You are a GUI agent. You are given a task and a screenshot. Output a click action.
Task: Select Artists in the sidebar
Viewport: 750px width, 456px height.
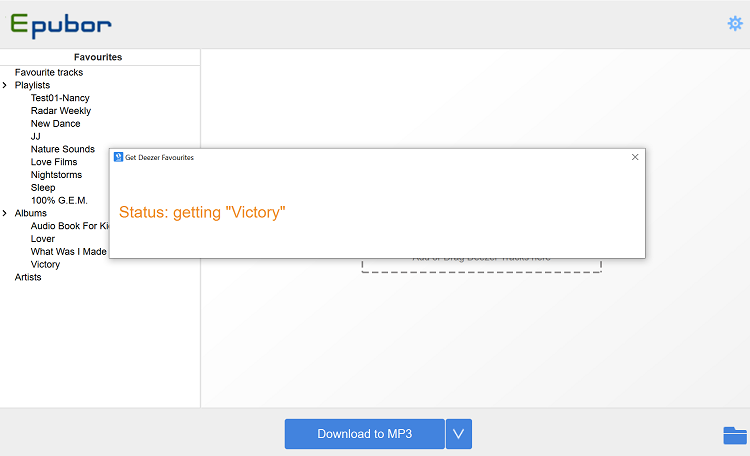[x=28, y=277]
